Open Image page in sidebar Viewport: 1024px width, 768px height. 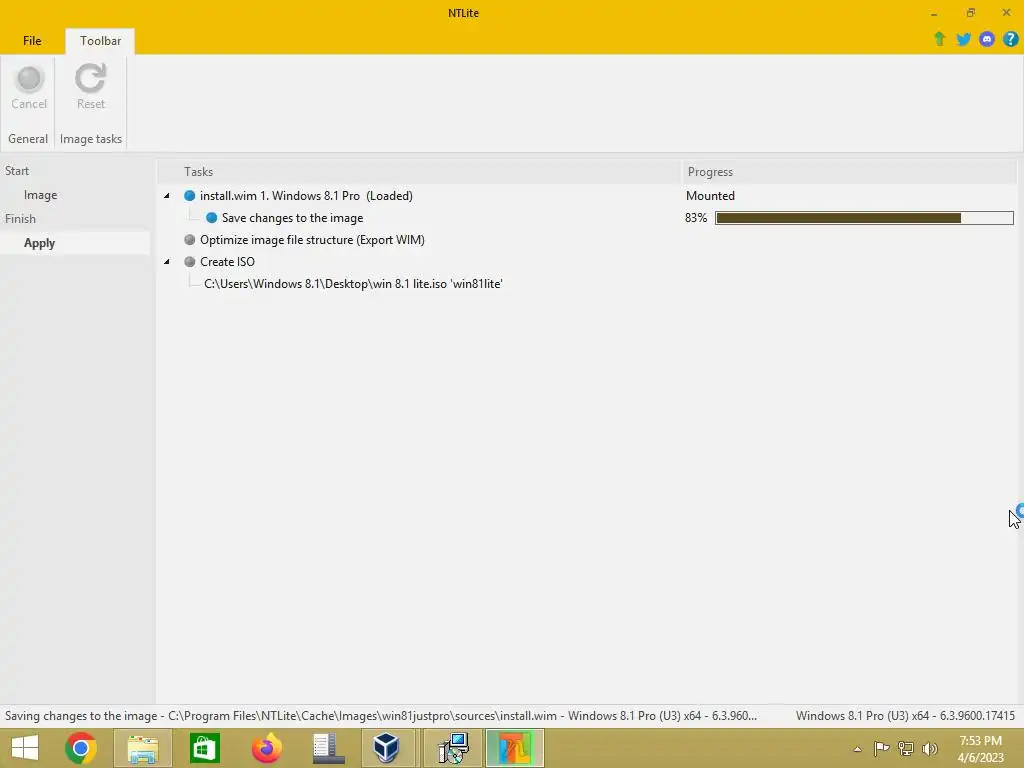40,195
